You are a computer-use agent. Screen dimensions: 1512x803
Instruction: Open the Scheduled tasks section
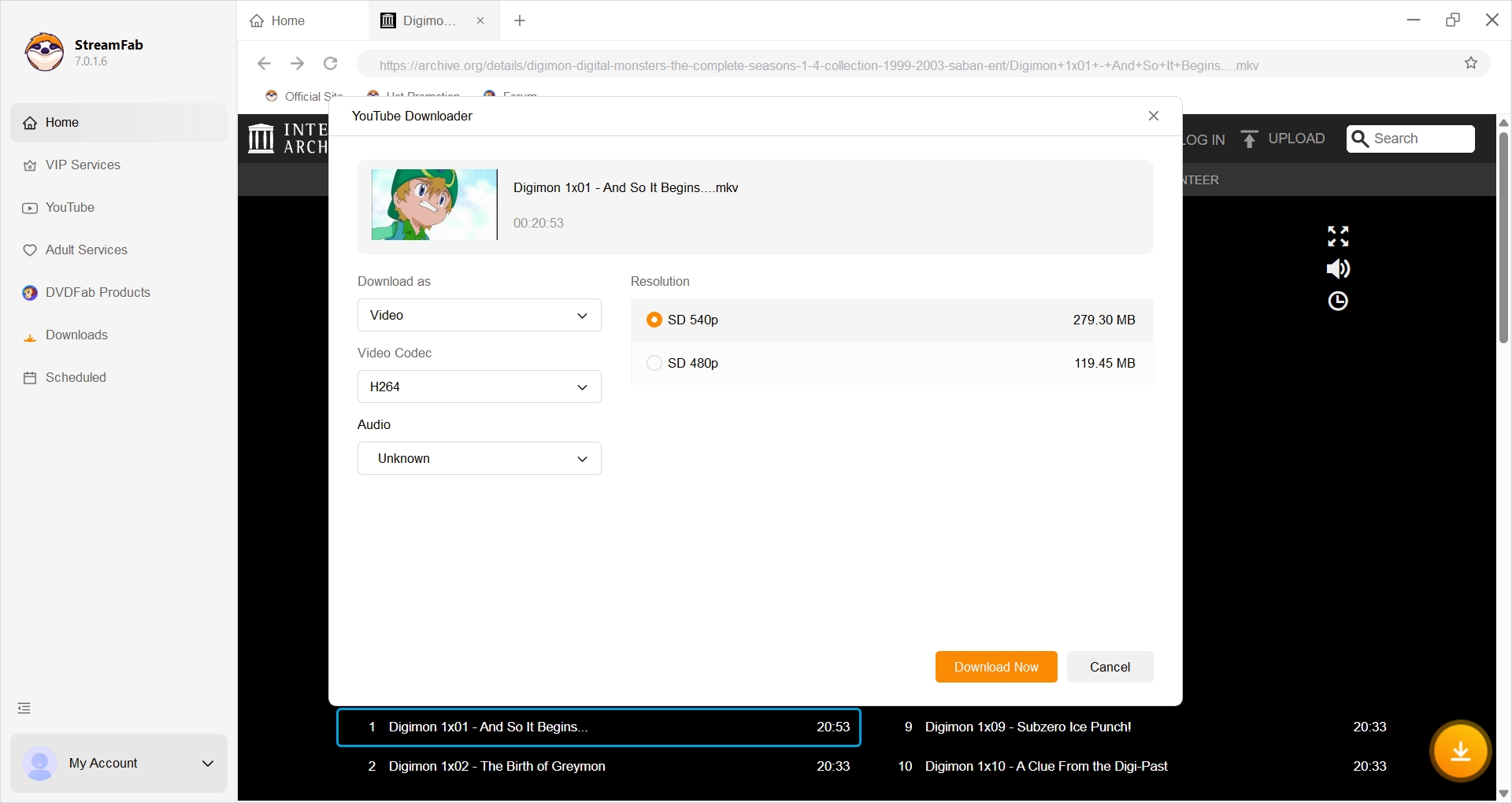click(x=75, y=377)
